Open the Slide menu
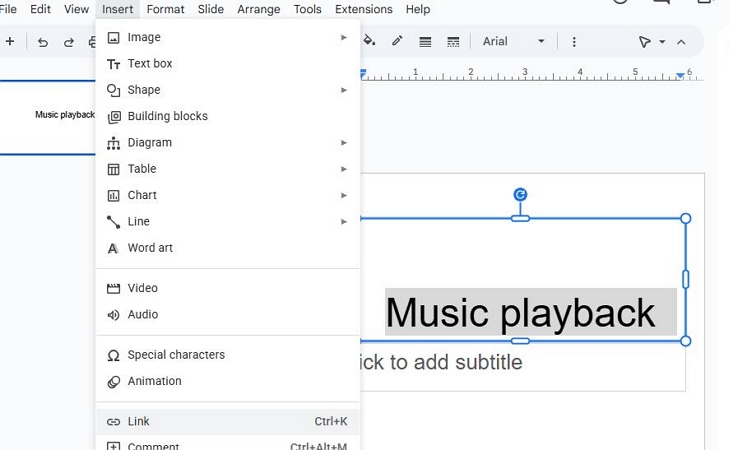The image size is (730, 450). pyautogui.click(x=210, y=9)
